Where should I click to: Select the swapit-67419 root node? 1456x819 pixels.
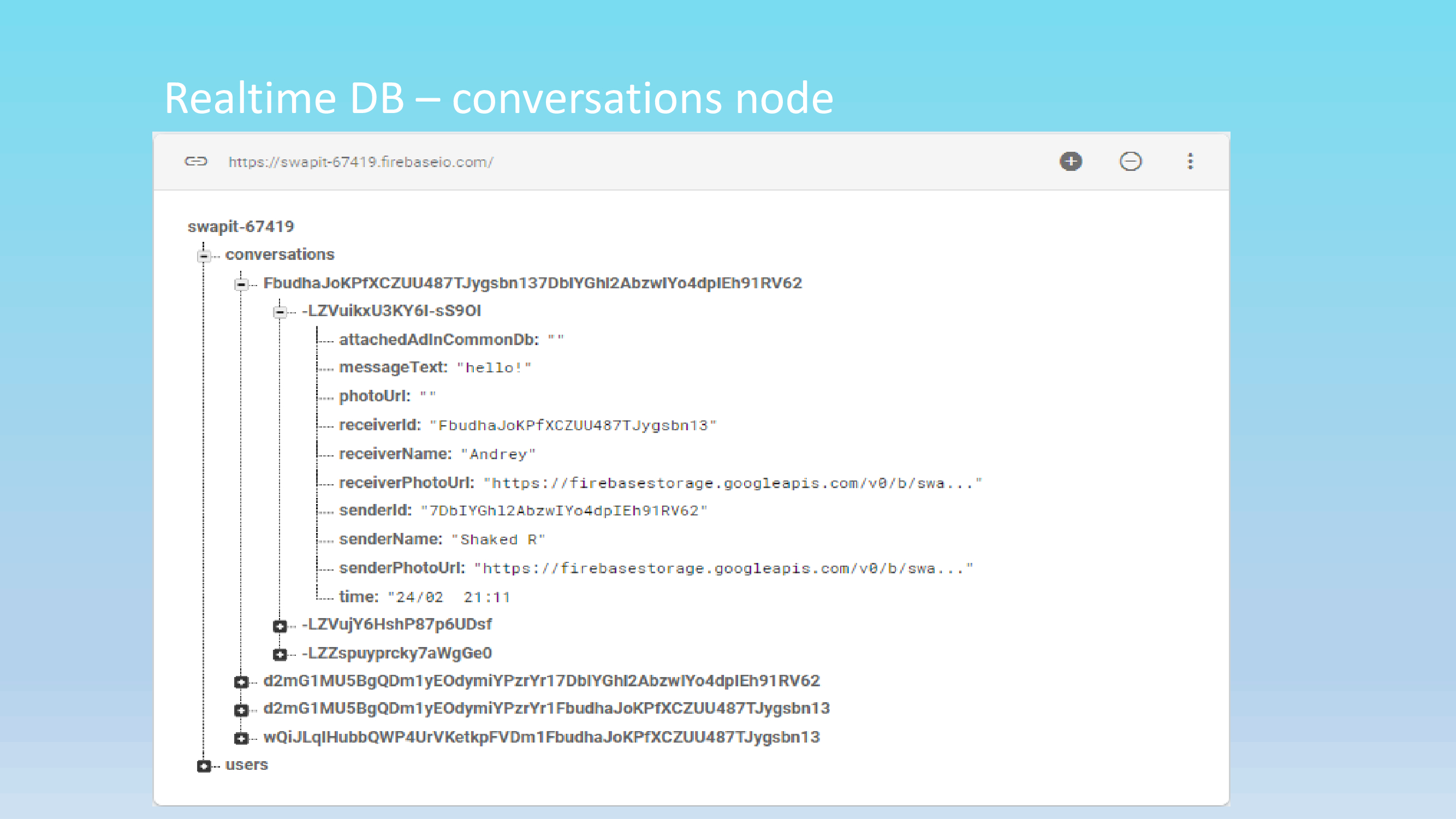pyautogui.click(x=241, y=225)
